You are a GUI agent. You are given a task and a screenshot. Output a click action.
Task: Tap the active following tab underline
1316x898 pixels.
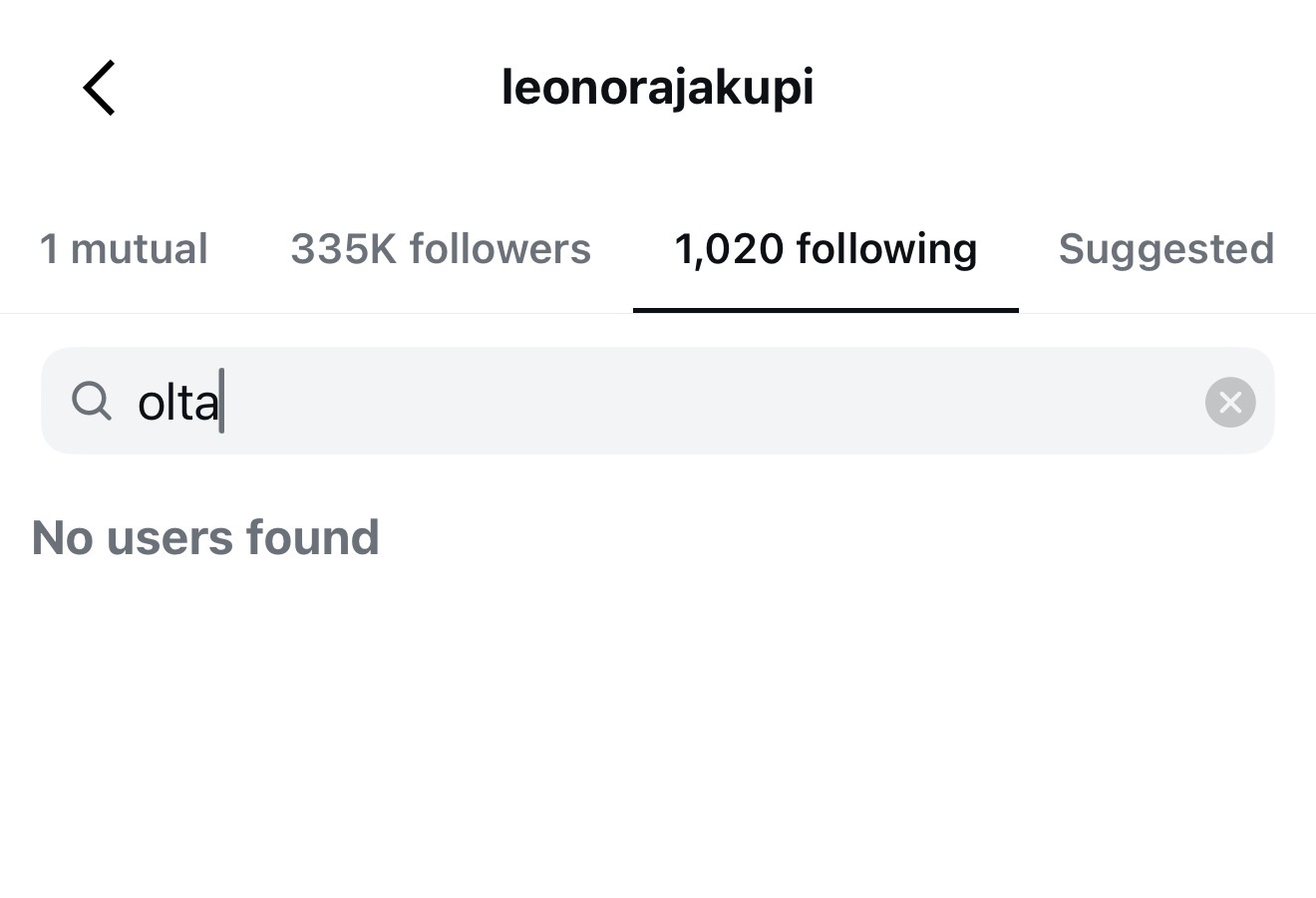point(825,310)
